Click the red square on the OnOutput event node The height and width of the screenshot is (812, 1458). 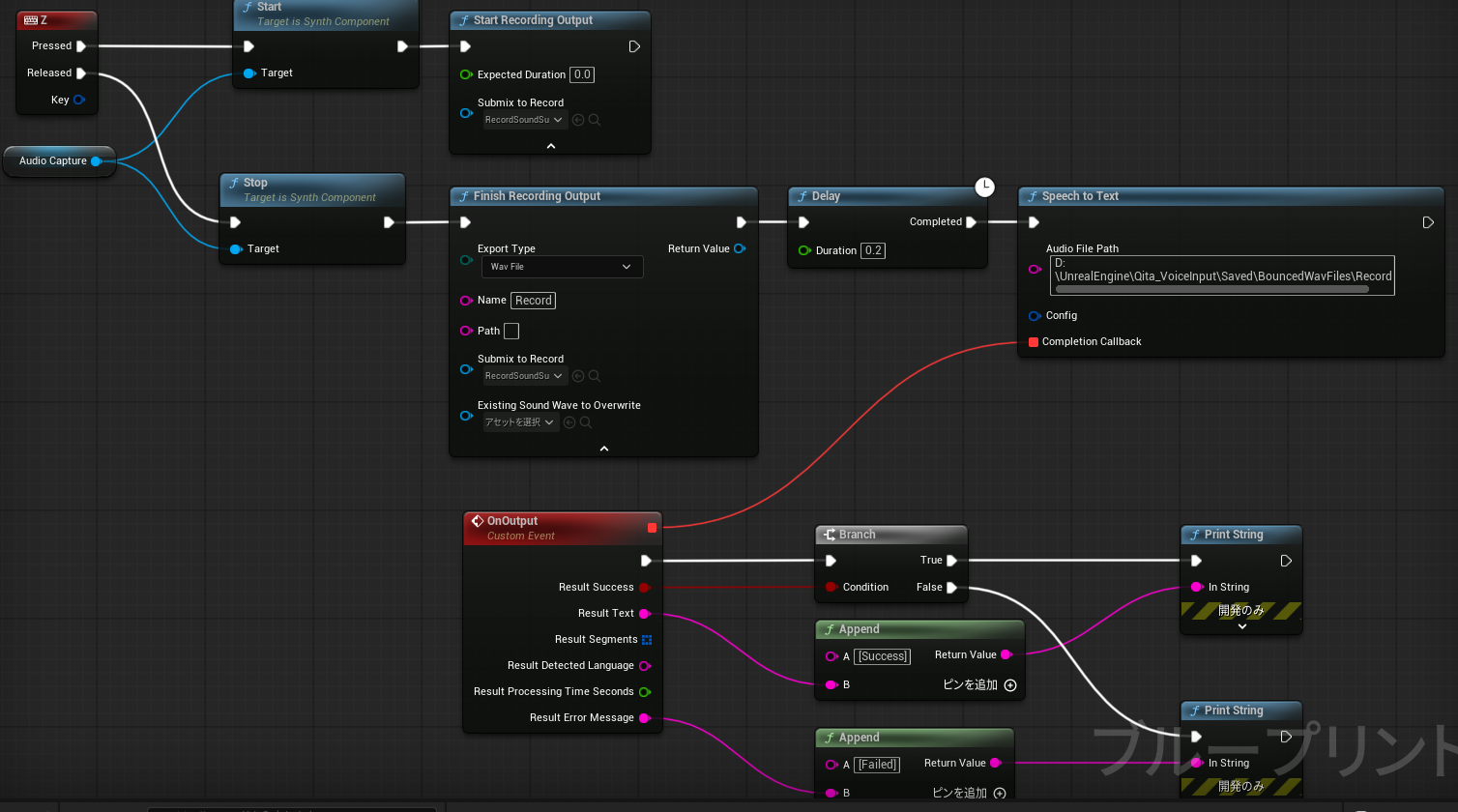point(652,528)
